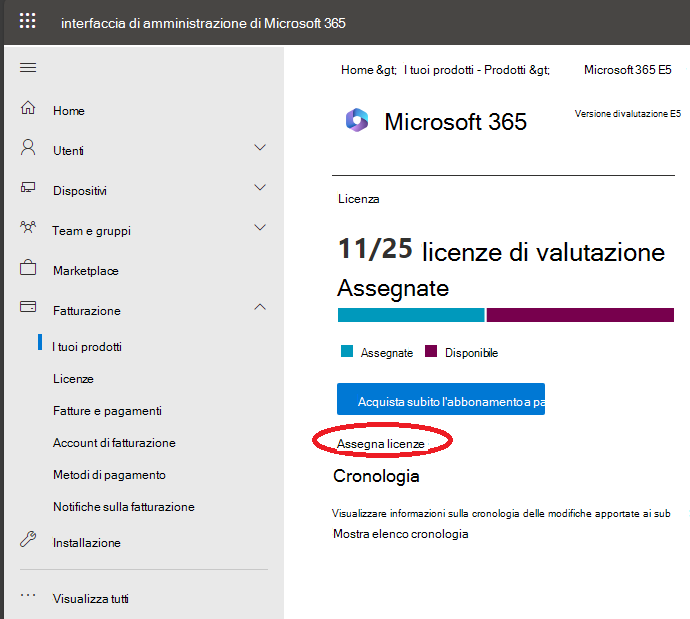690x619 pixels.
Task: Click the Dispositivi device icon
Action: point(28,187)
